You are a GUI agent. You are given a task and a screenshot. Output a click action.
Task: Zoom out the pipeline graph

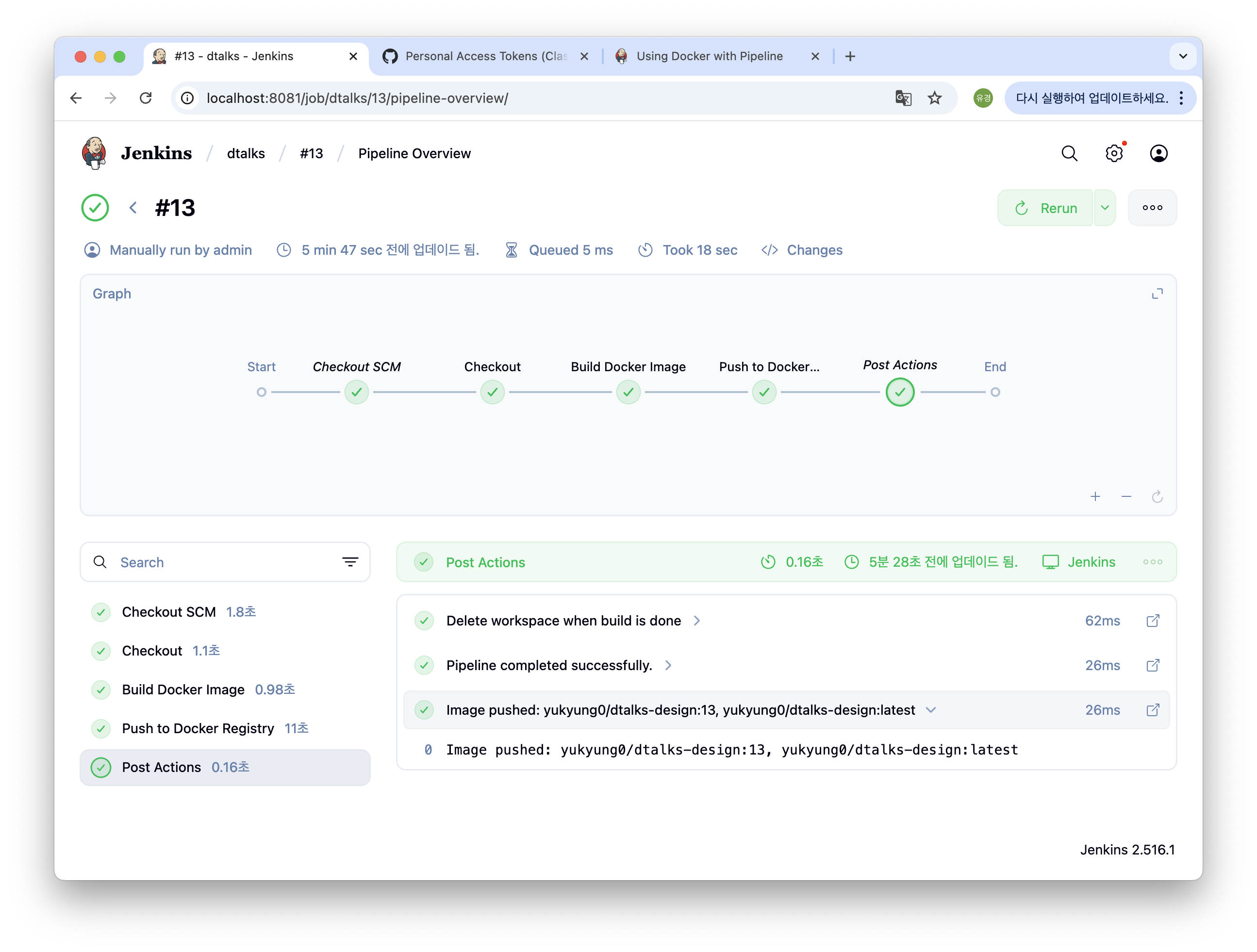pos(1126,497)
